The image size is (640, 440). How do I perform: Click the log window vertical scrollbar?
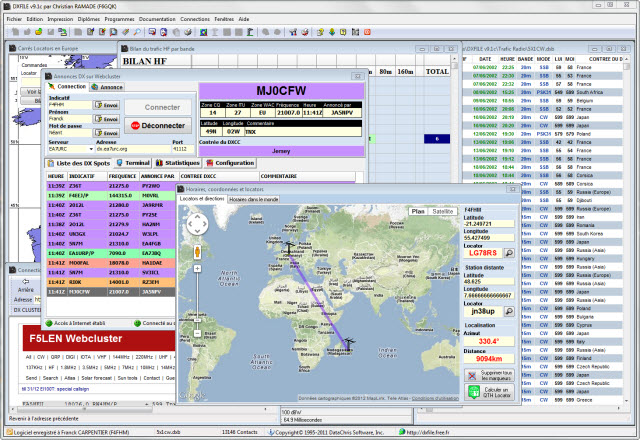tap(627, 233)
